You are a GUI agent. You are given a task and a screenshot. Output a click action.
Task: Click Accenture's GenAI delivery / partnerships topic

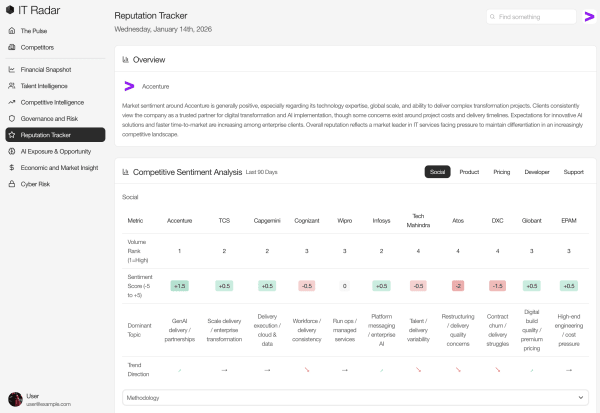(179, 330)
